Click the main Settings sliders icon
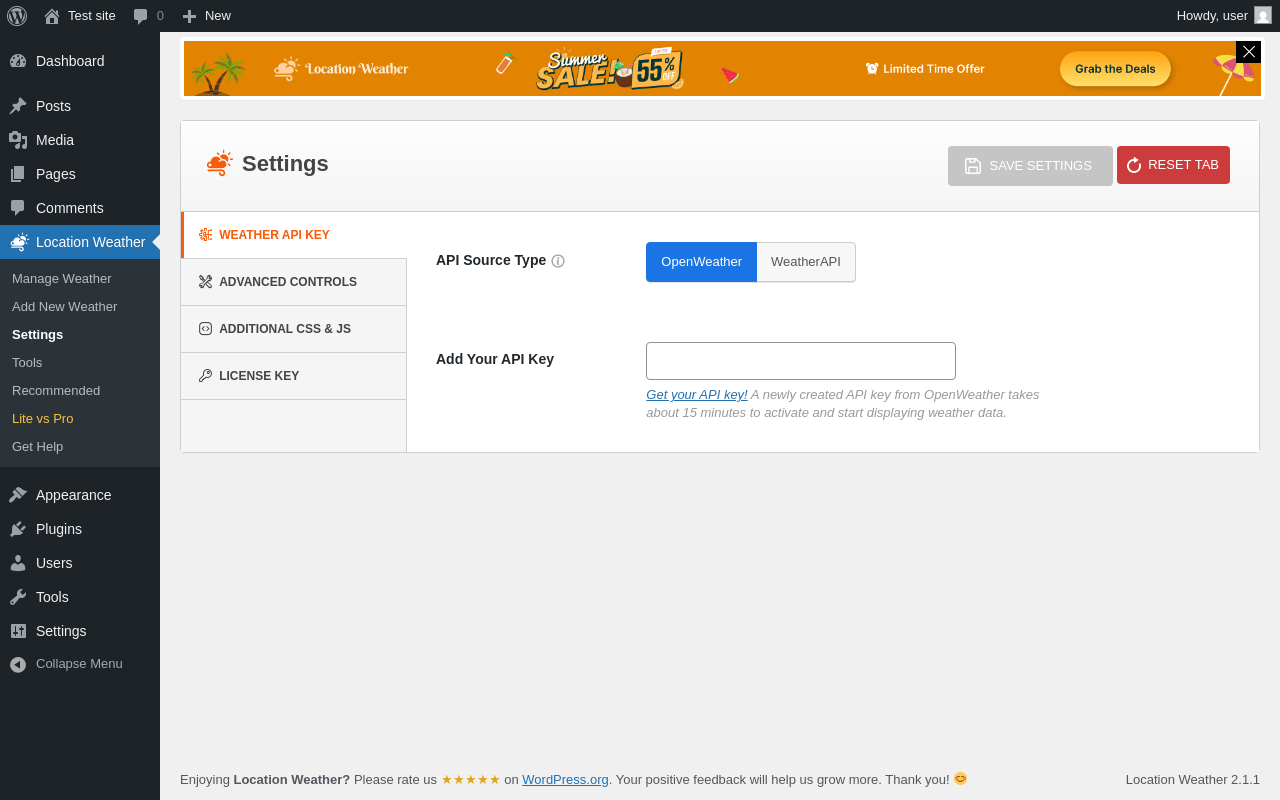The width and height of the screenshot is (1280, 800). [18, 631]
